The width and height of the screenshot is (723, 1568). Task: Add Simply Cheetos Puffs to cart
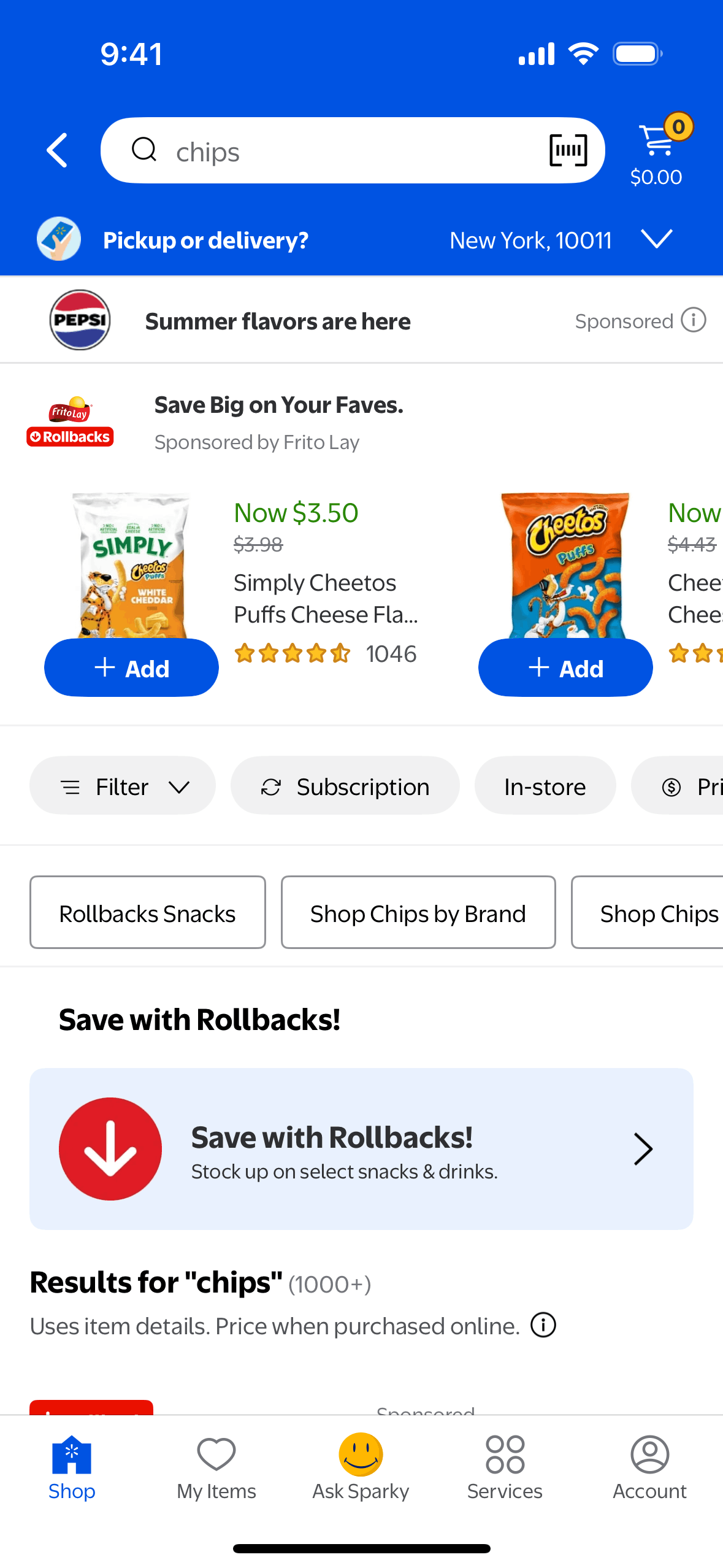click(131, 667)
